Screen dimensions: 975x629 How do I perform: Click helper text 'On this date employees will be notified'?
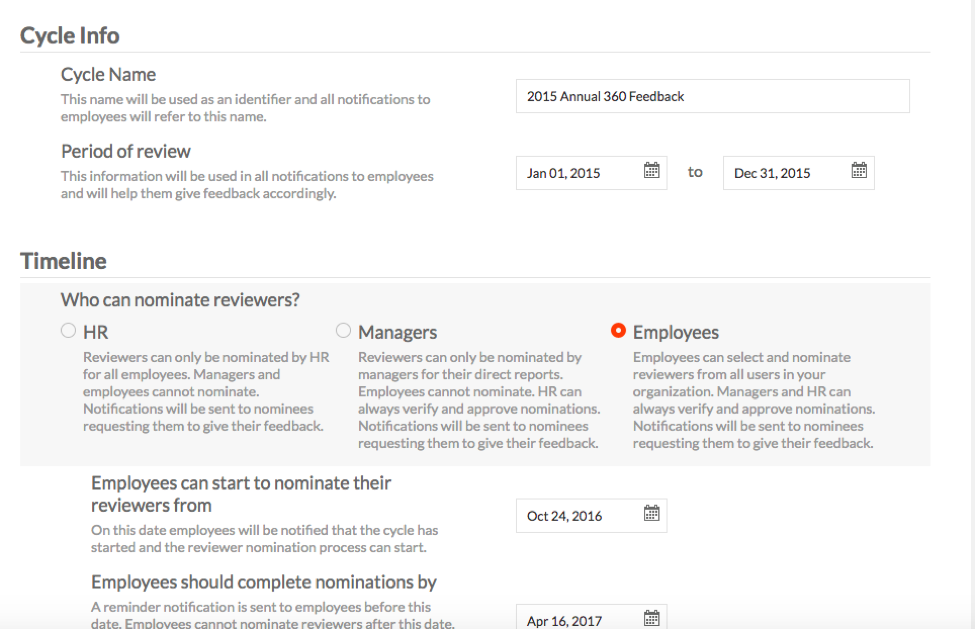[265, 539]
